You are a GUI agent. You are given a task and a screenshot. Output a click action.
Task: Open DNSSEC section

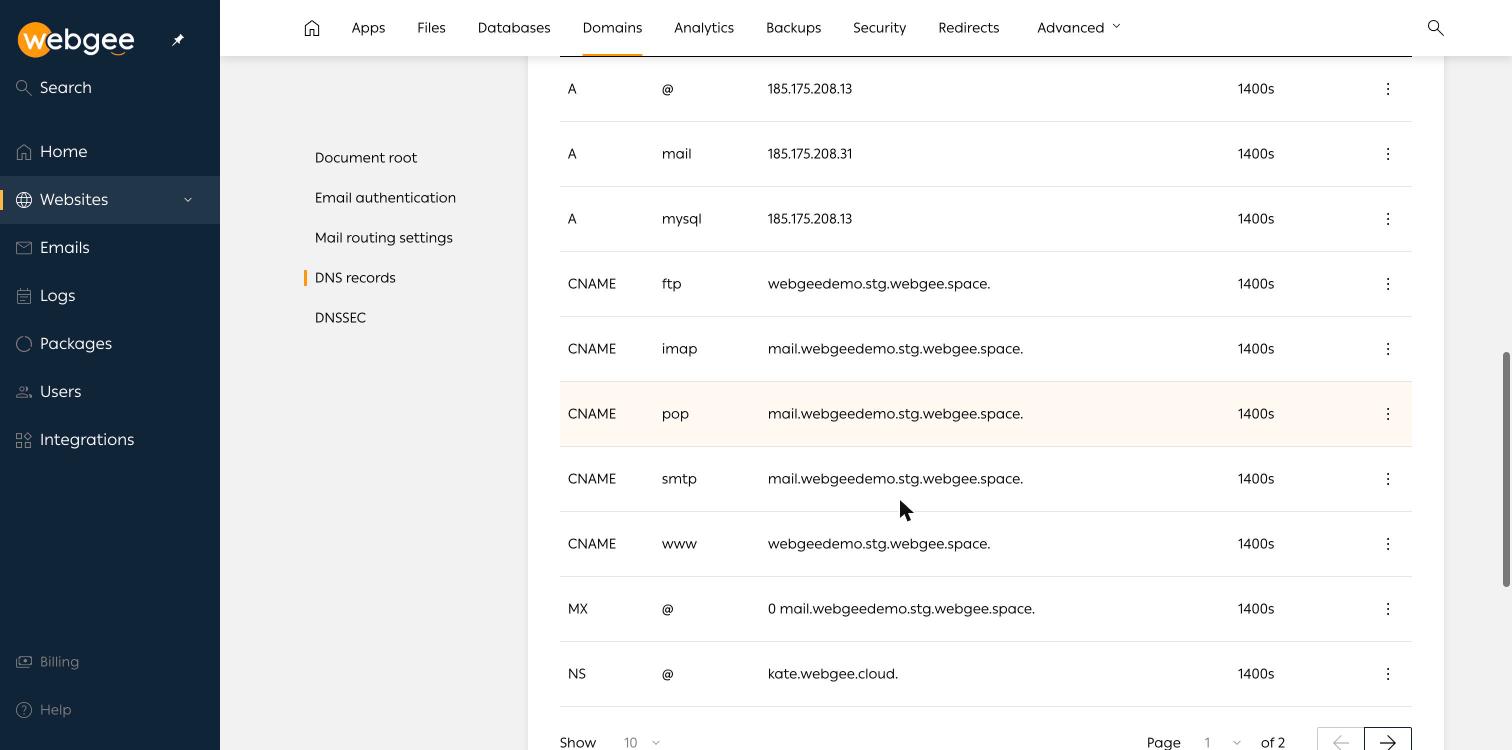pos(340,318)
